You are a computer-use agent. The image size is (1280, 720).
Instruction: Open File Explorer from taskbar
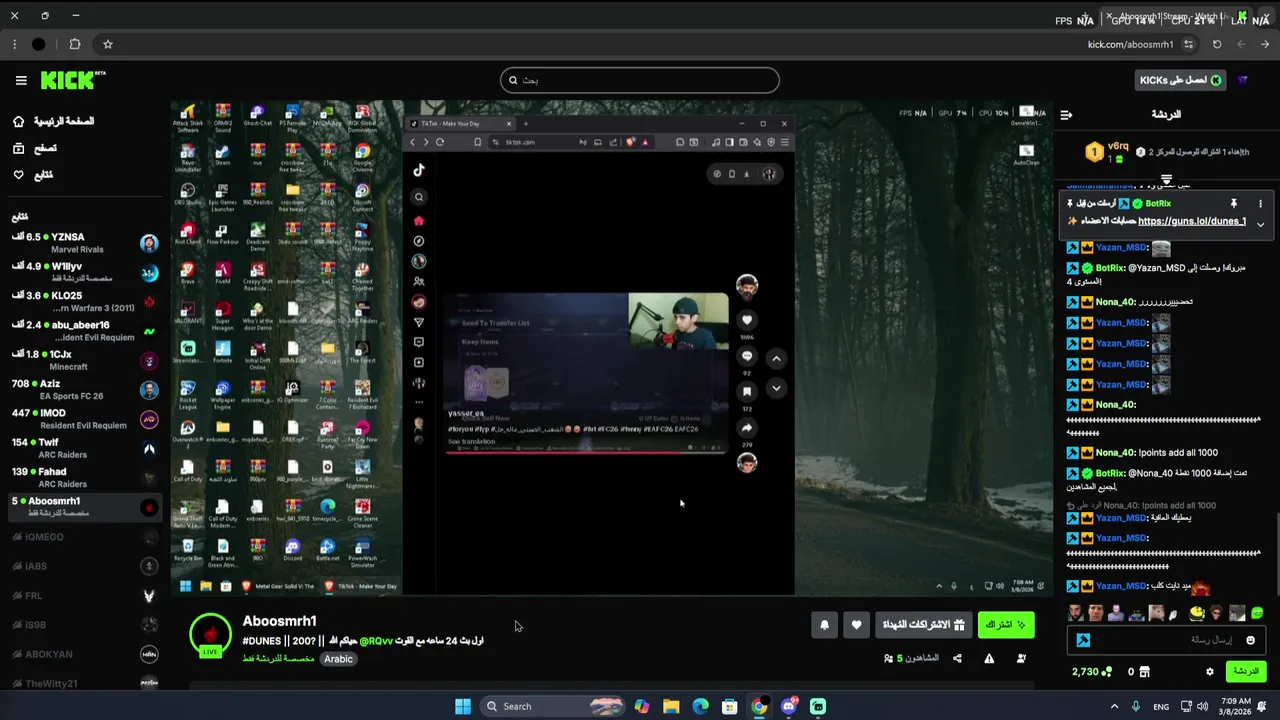pos(671,706)
